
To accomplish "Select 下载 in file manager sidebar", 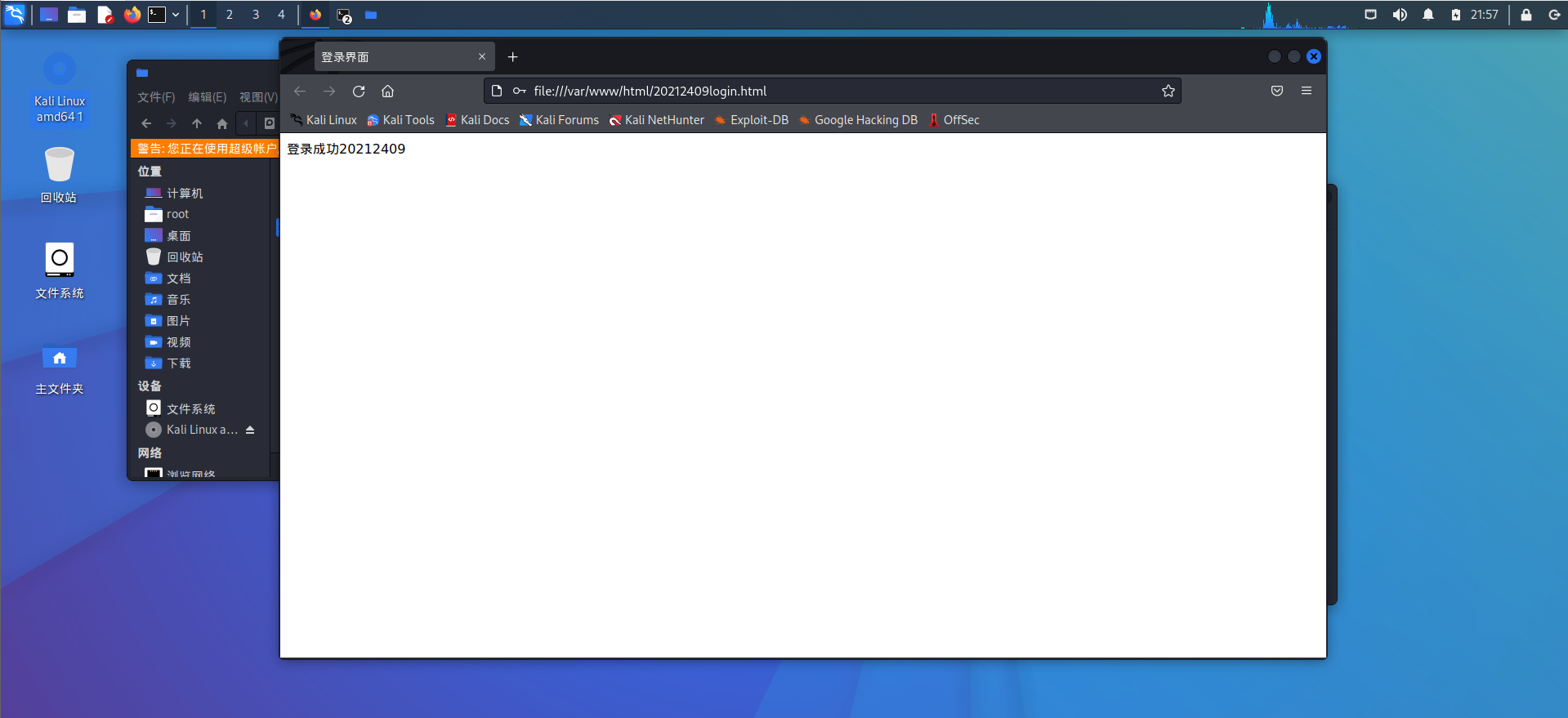I will 200,363.
